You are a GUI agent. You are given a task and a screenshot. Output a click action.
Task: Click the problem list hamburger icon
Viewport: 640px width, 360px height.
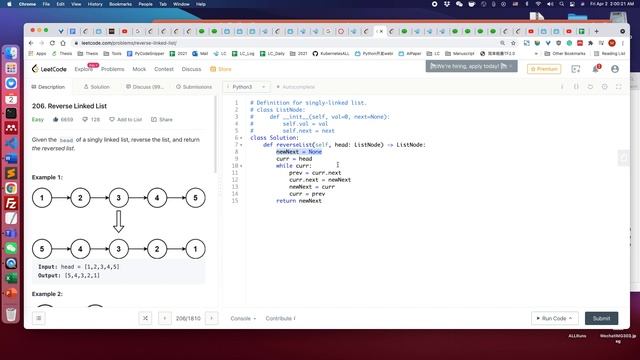click(x=39, y=318)
